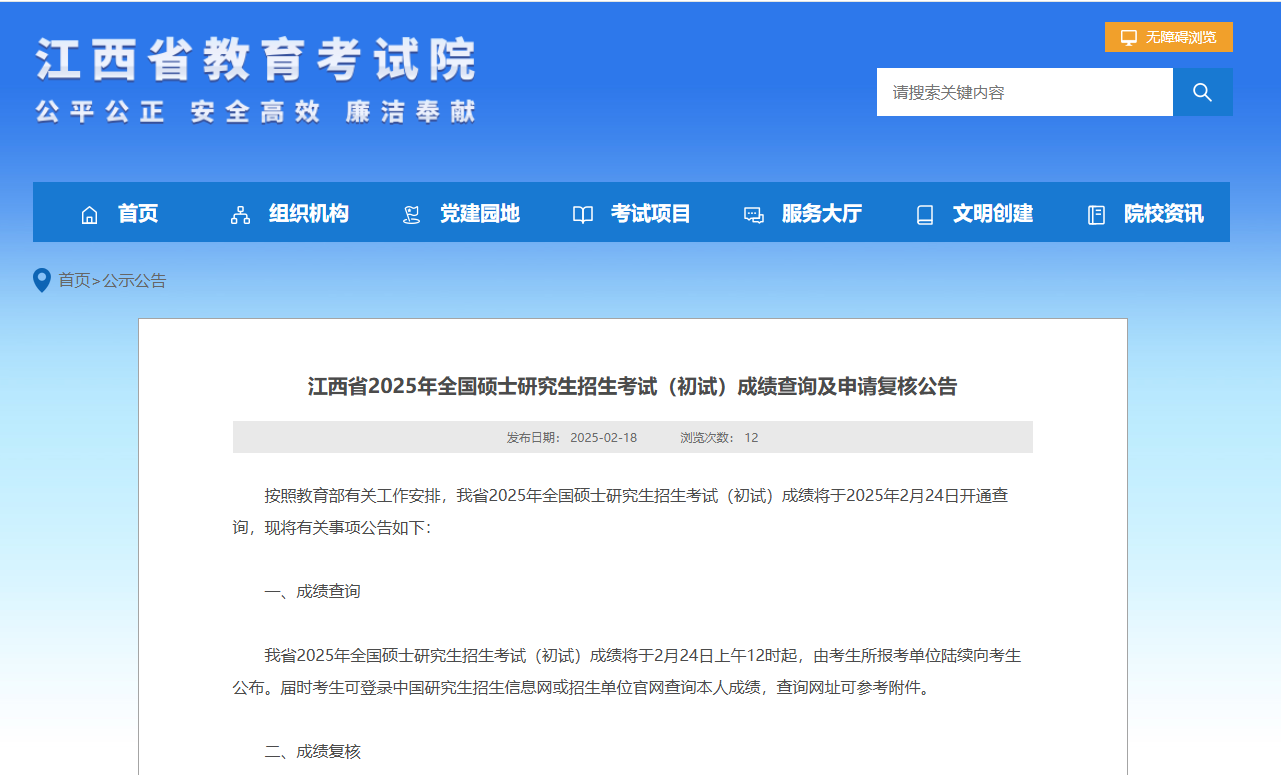Image resolution: width=1281 pixels, height=775 pixels.
Task: Click the document icon beside 院校资讯
Action: point(1096,214)
